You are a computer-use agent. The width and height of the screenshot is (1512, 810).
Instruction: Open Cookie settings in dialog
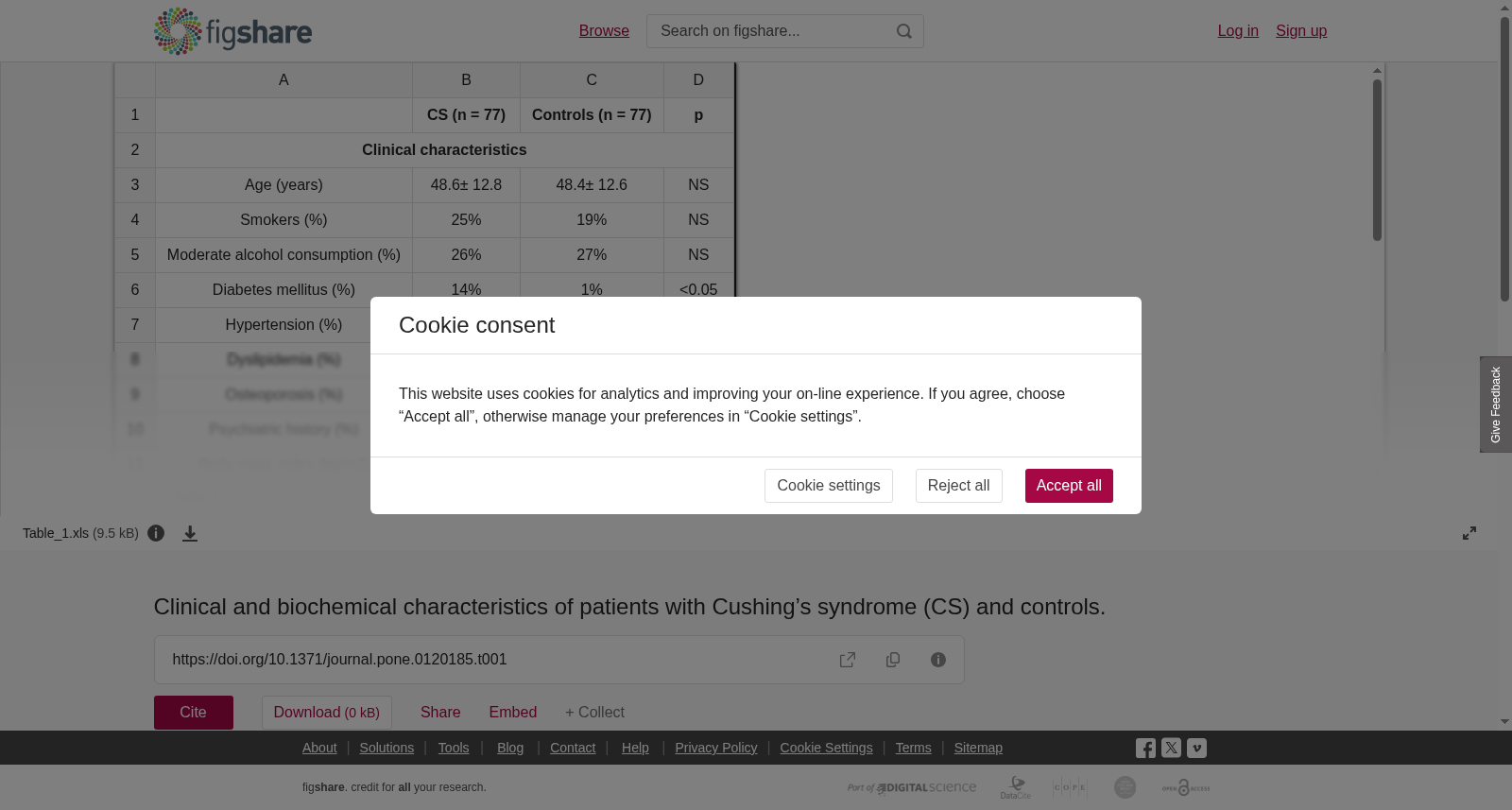tap(829, 486)
